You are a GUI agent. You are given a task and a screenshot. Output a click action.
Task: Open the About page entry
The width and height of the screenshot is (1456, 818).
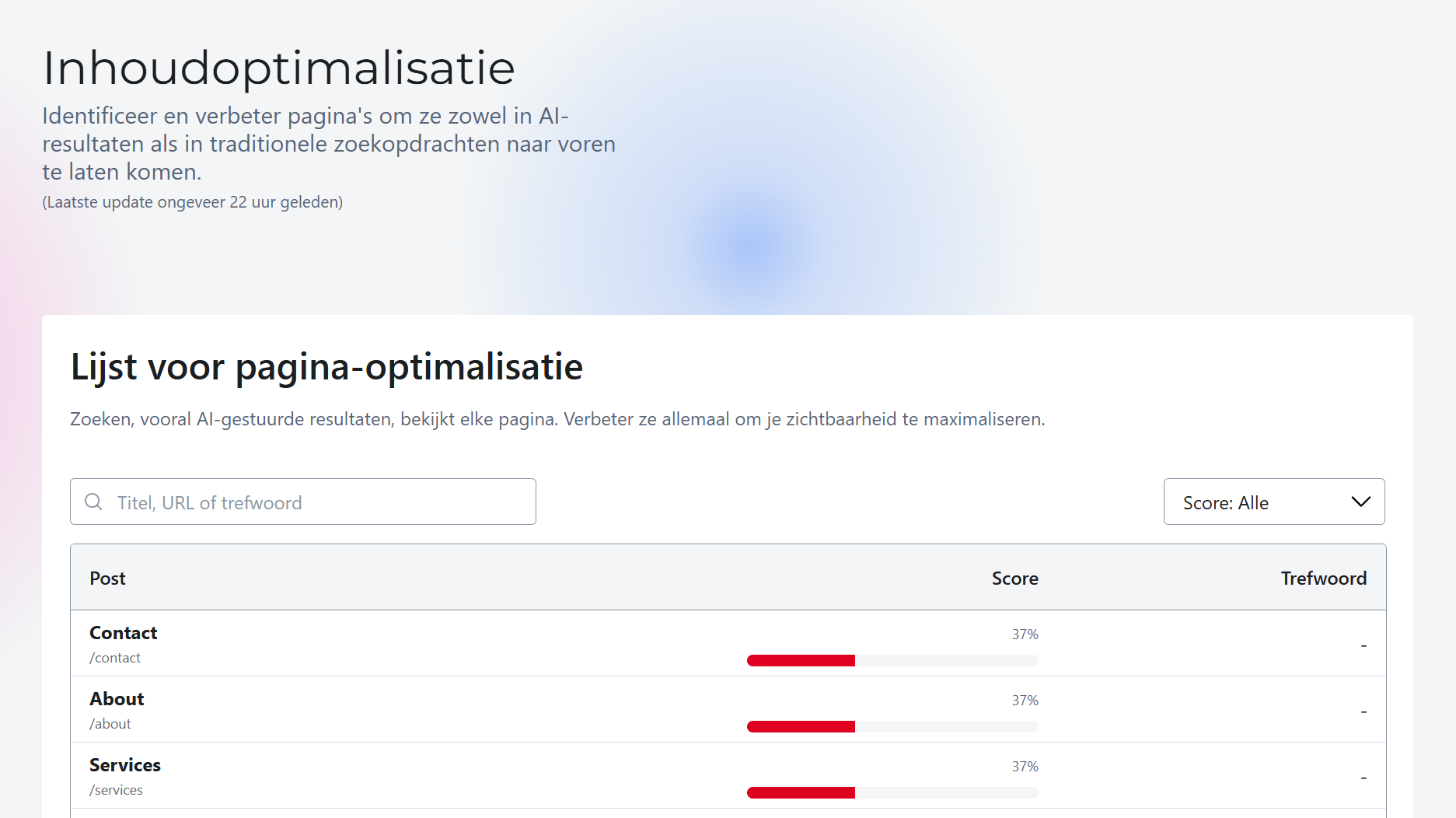pos(116,699)
